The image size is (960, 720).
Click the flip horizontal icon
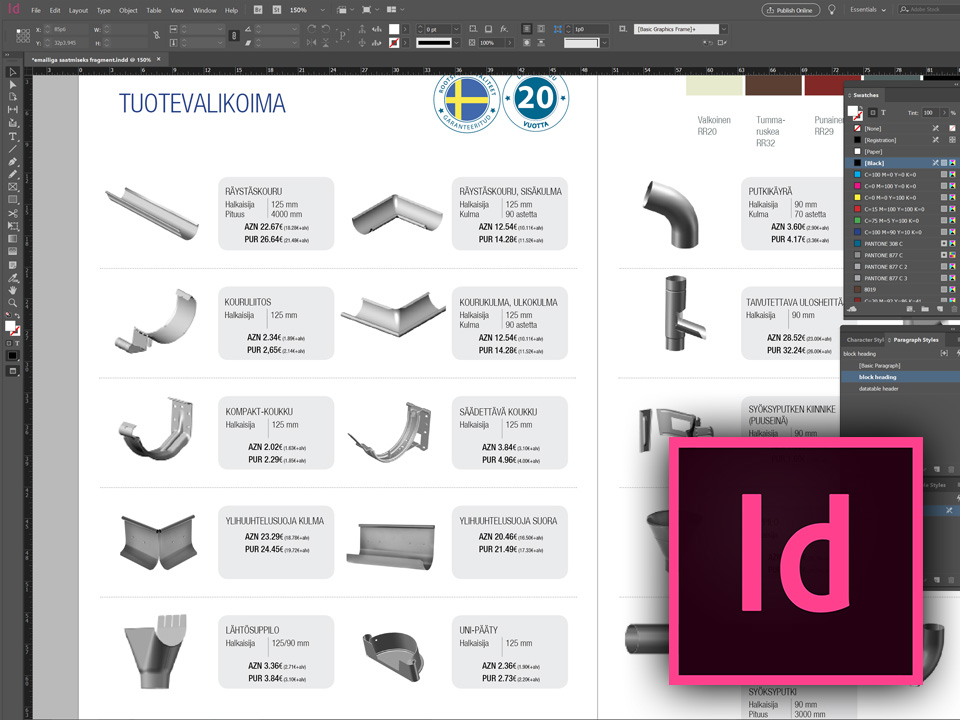312,42
